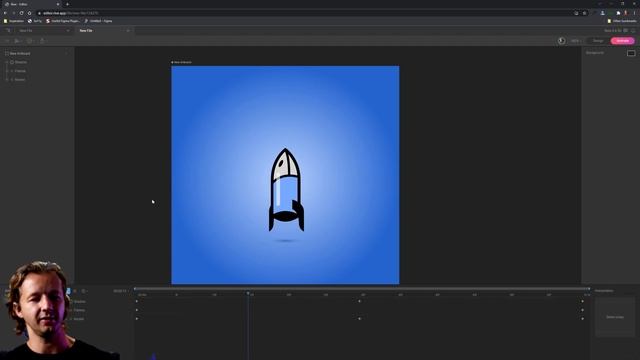The width and height of the screenshot is (640, 360).
Task: Click the timeline playhead handle
Action: point(248,293)
